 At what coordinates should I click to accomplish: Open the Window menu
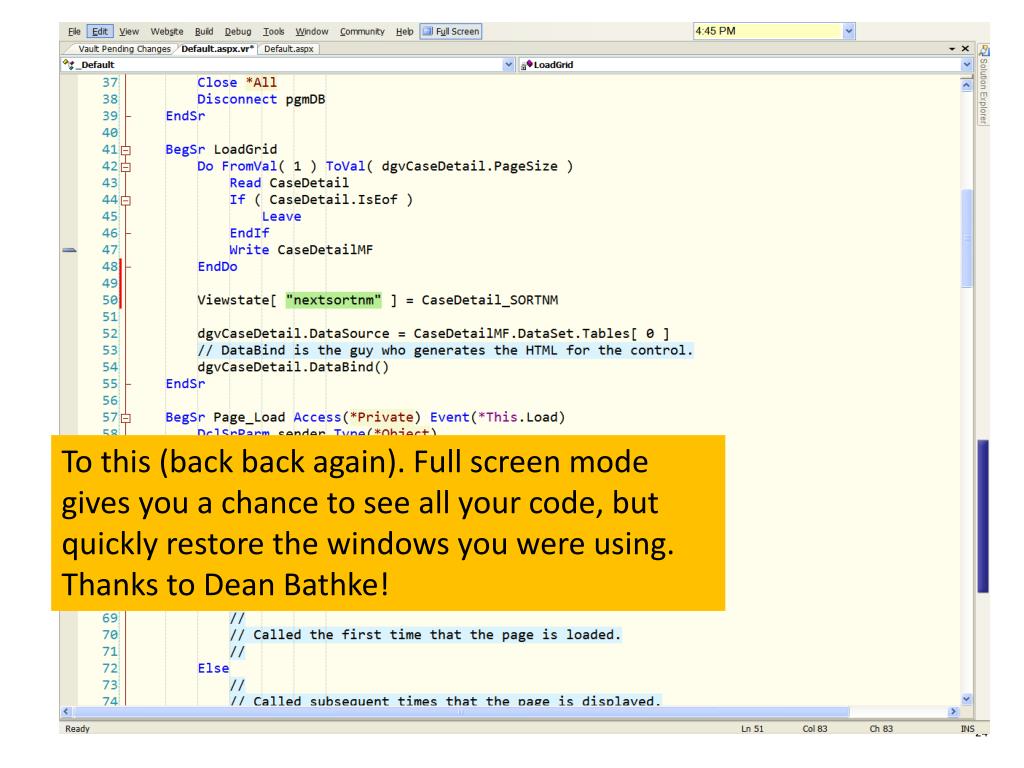312,31
